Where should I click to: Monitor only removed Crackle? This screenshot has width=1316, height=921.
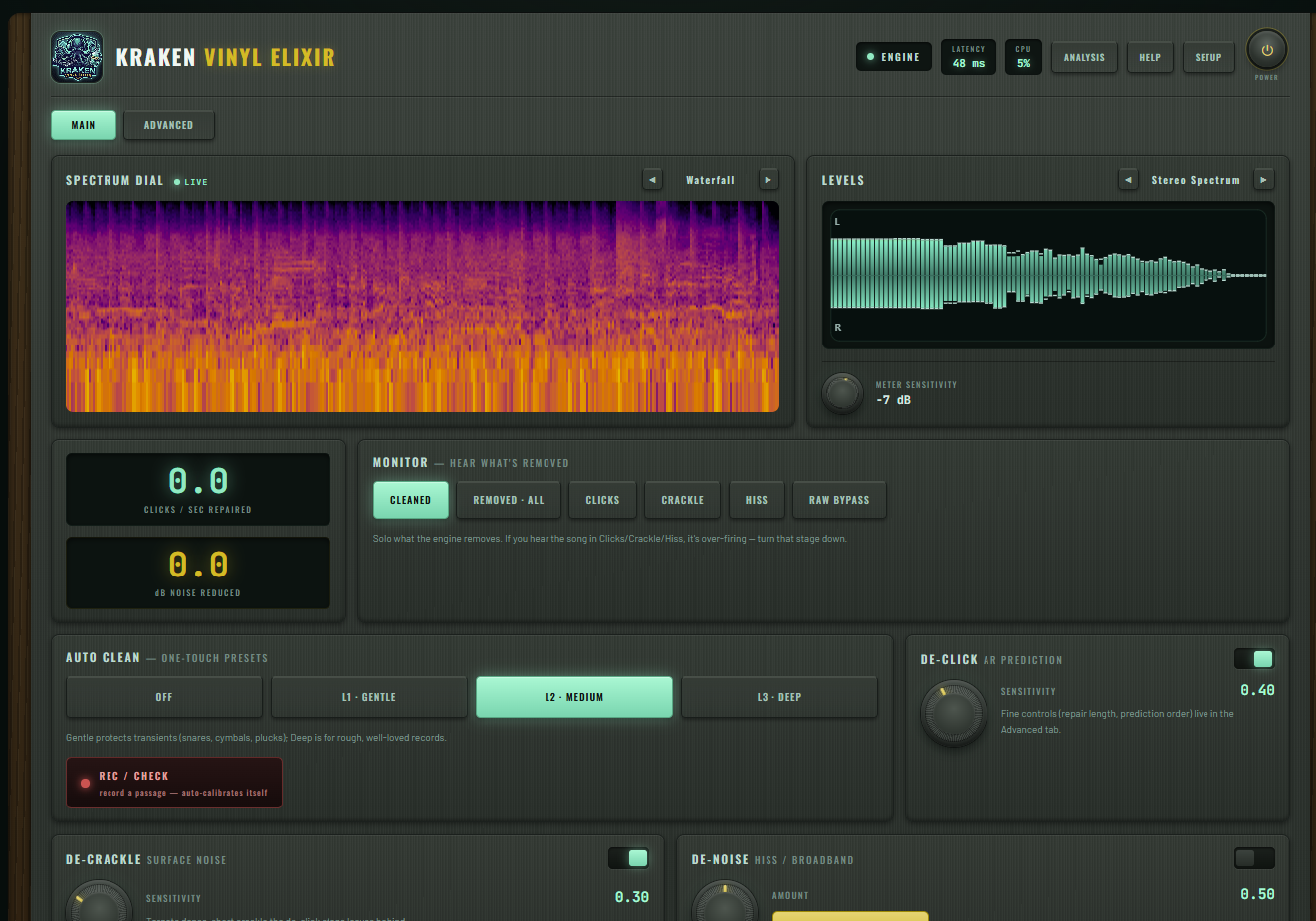point(683,500)
